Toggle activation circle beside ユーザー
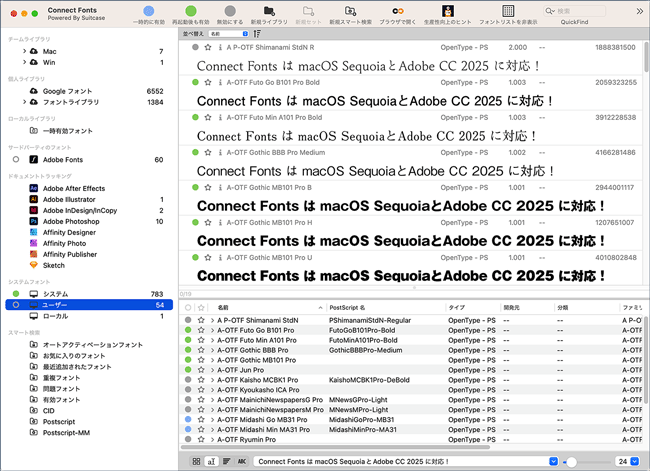The image size is (650, 471). pyautogui.click(x=16, y=305)
